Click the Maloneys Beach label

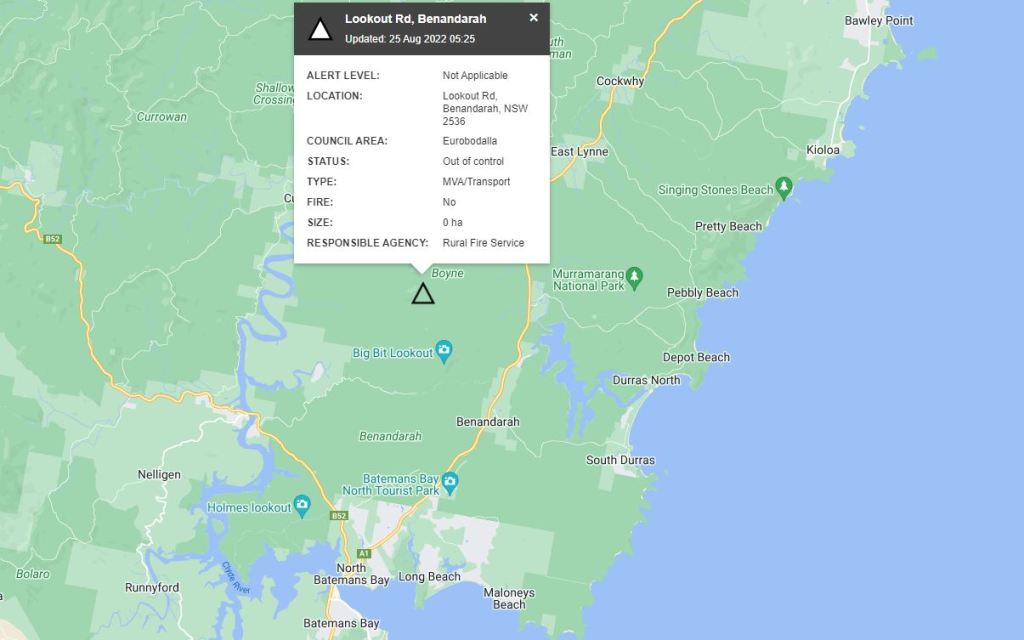(509, 598)
